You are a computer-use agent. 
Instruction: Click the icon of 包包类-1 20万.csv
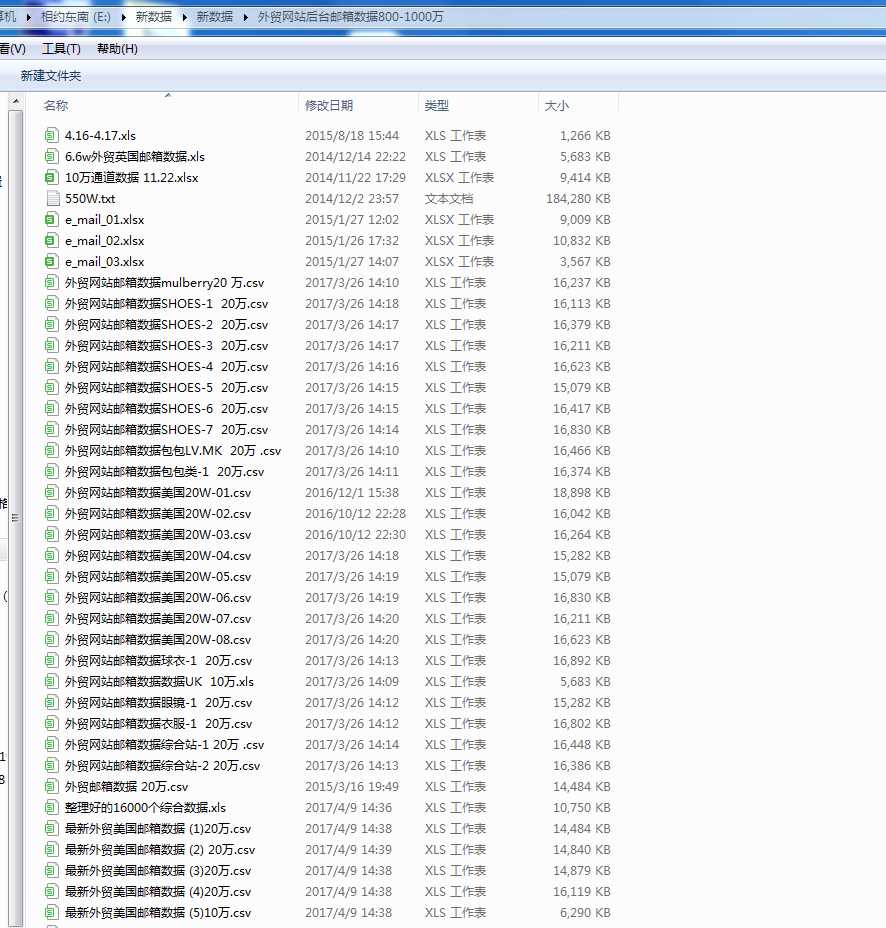pos(51,472)
